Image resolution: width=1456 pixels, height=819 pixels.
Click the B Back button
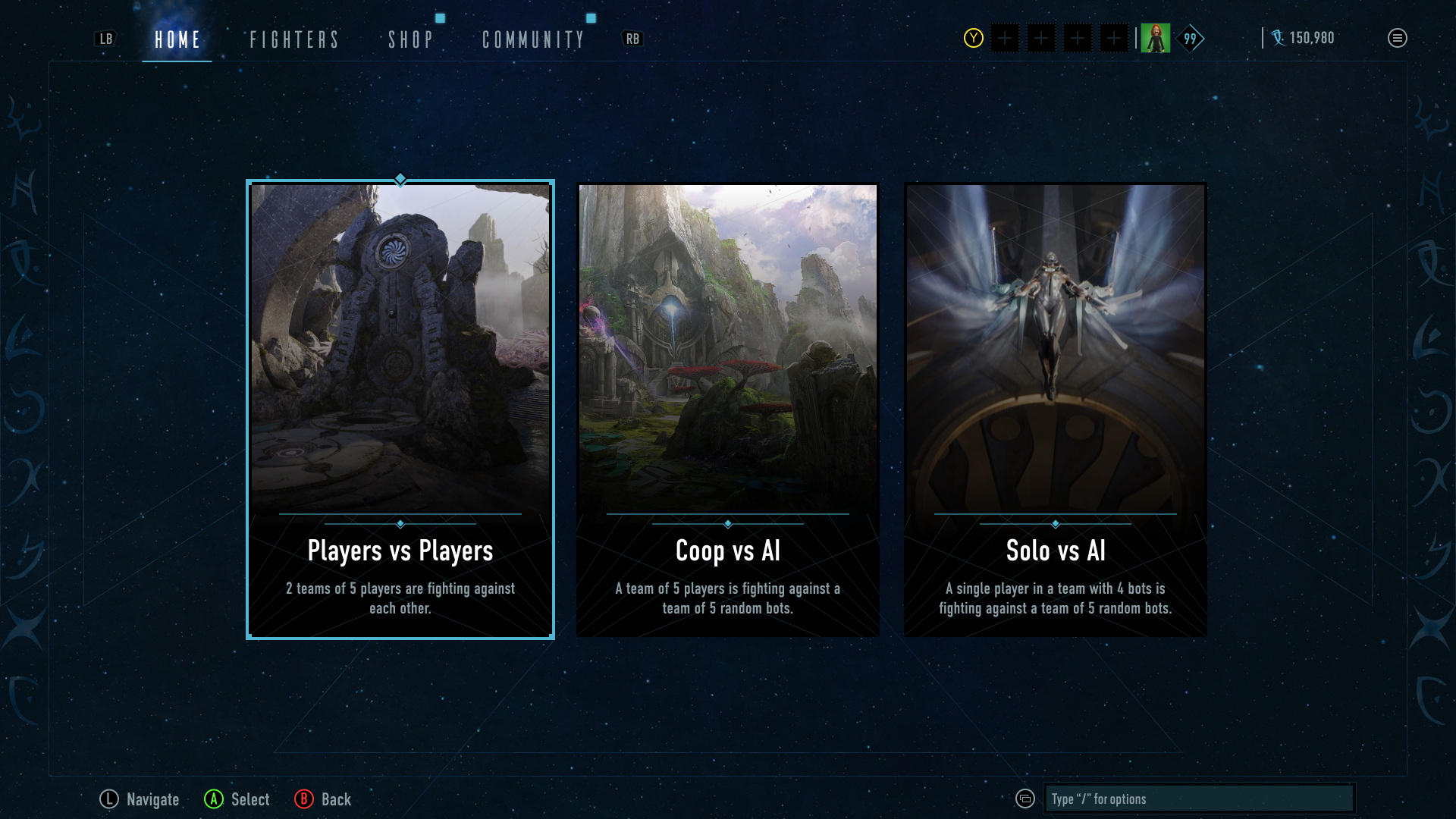[323, 799]
